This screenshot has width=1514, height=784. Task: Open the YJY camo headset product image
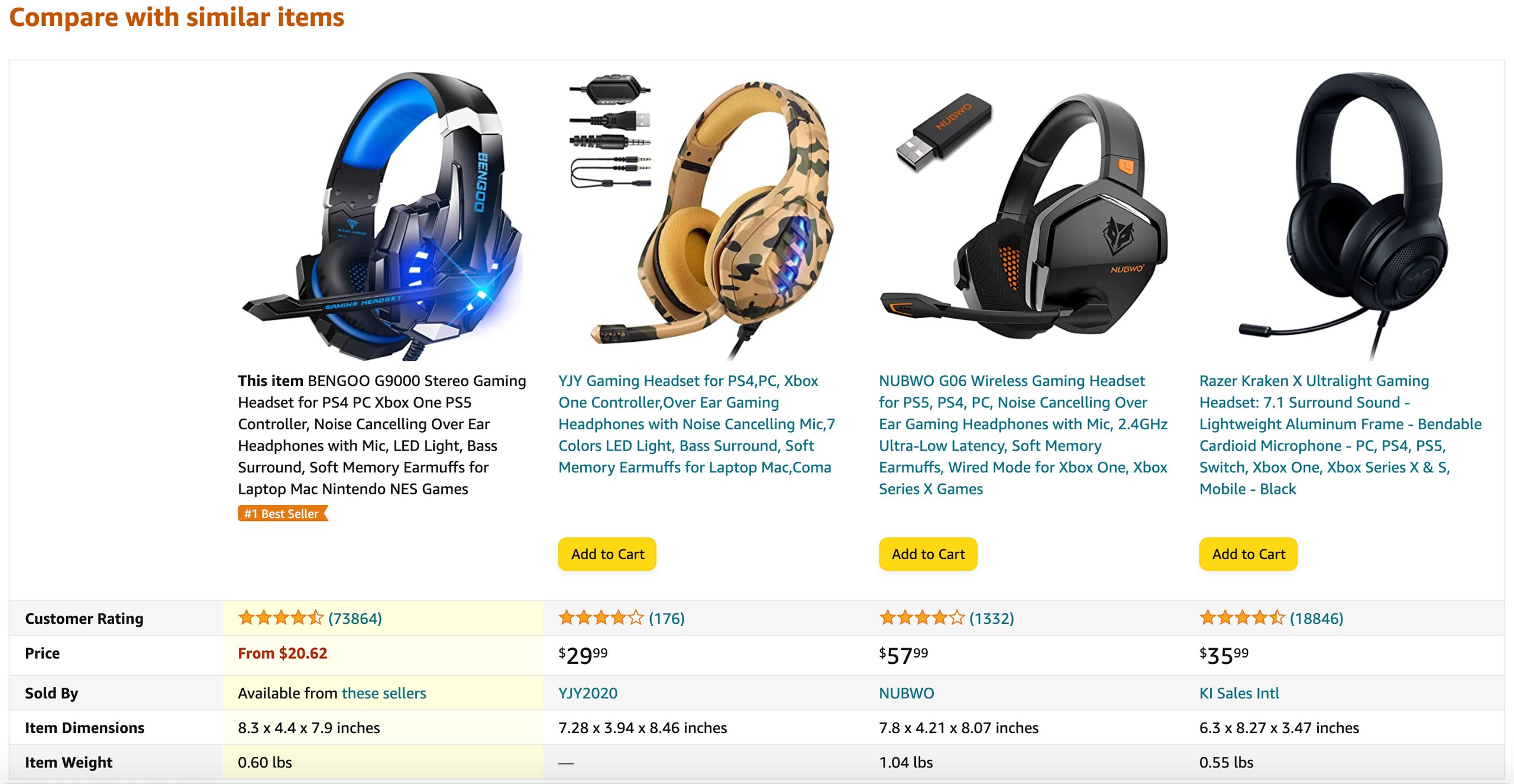(701, 216)
